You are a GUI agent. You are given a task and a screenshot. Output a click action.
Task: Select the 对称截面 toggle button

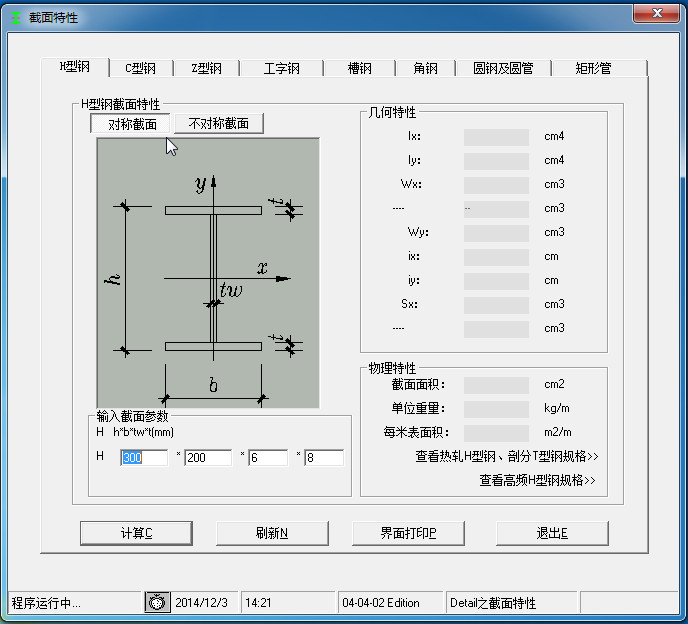coord(131,124)
